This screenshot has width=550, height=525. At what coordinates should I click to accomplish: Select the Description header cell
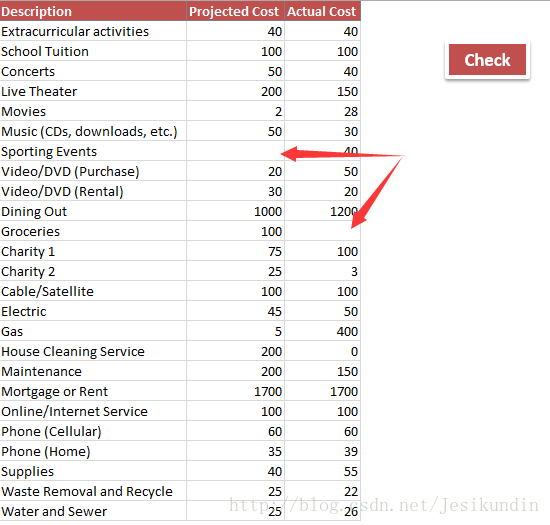(93, 11)
